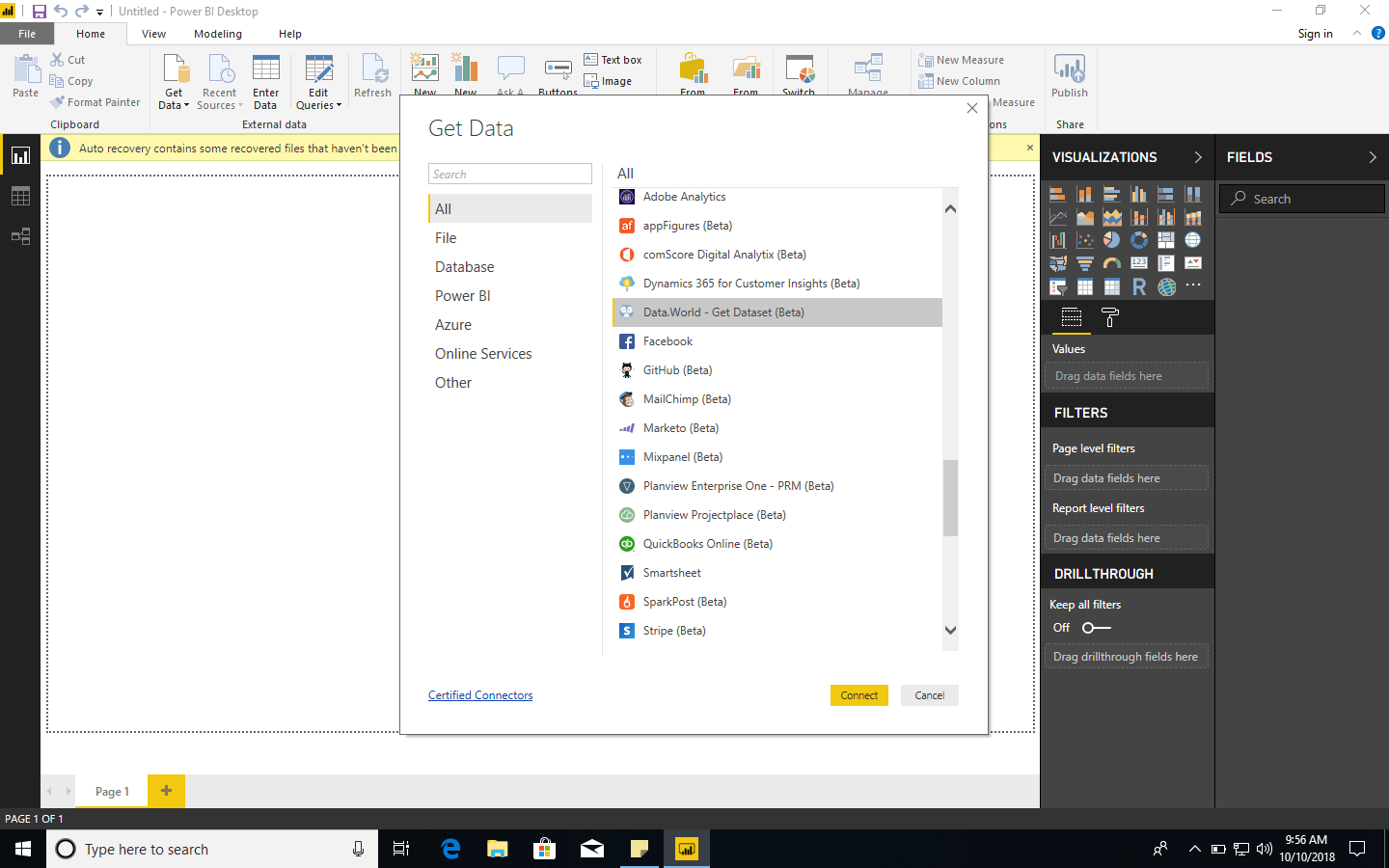Viewport: 1389px width, 868px height.
Task: Select the scatter chart visual
Action: (x=1085, y=239)
